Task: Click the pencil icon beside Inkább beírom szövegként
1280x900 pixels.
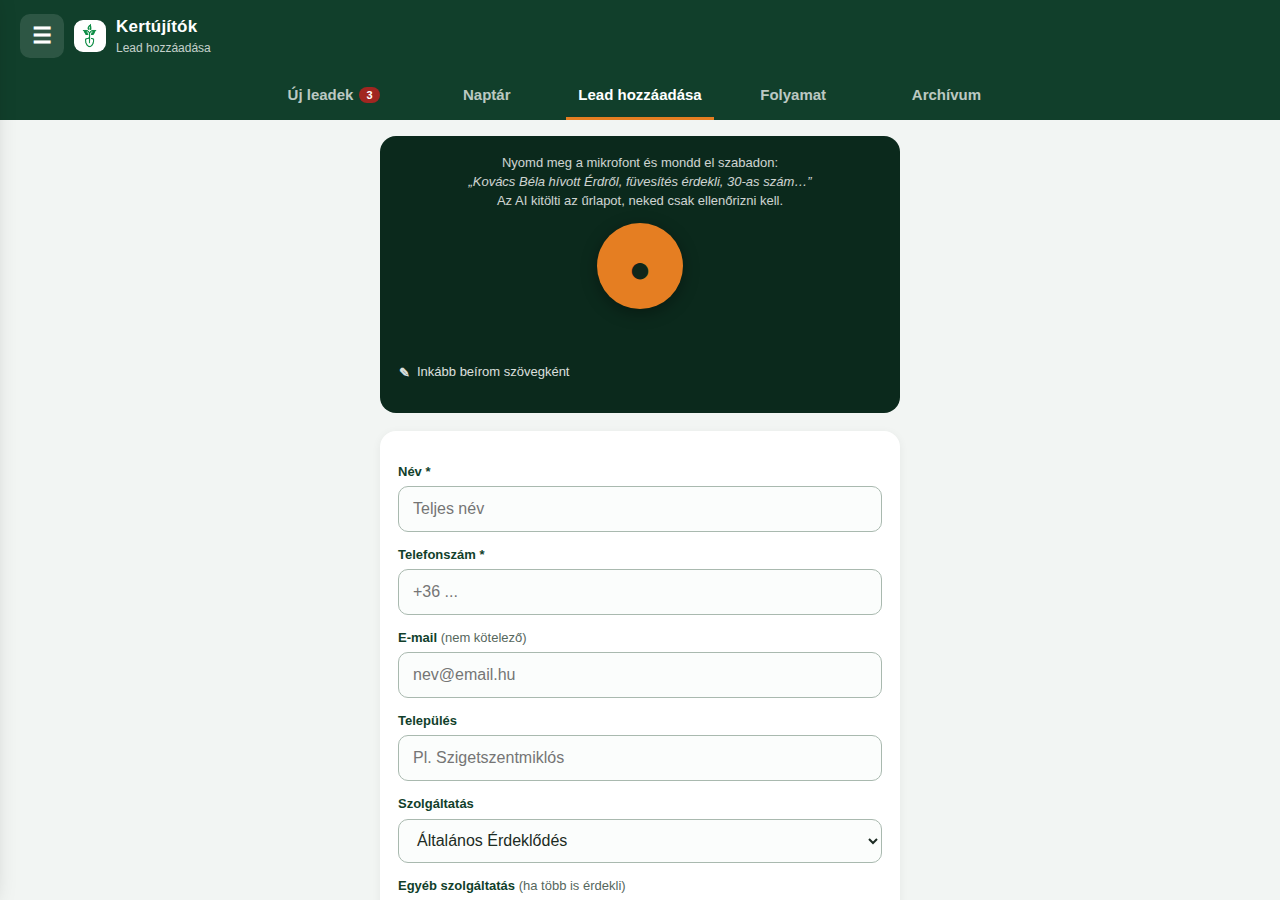Action: coord(404,372)
